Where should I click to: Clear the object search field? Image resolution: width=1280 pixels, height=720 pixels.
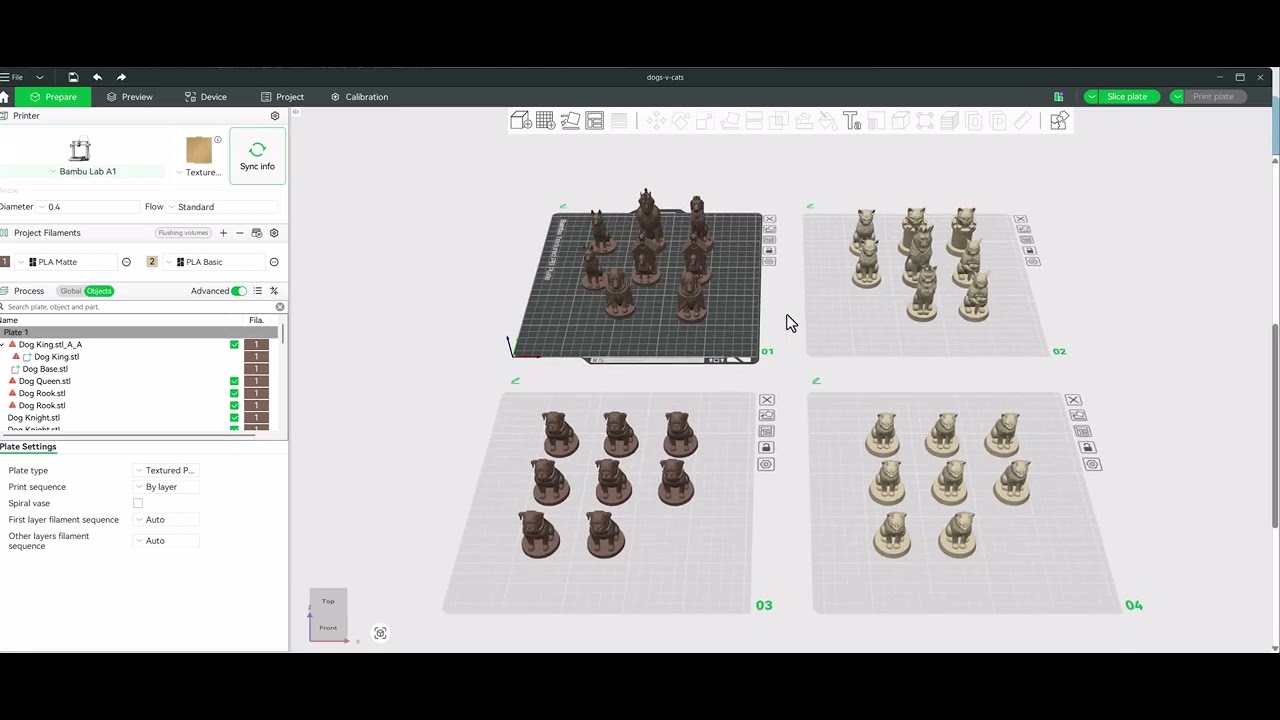pos(280,307)
